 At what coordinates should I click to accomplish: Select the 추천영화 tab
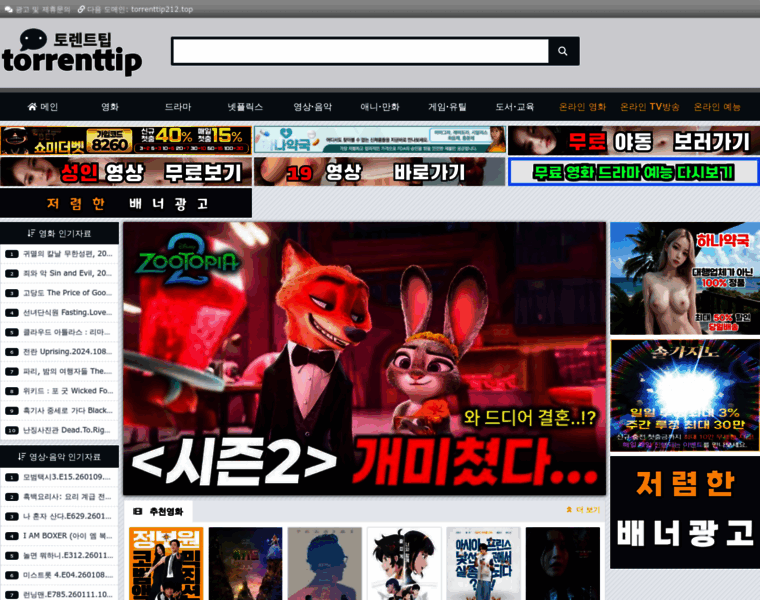tap(158, 511)
